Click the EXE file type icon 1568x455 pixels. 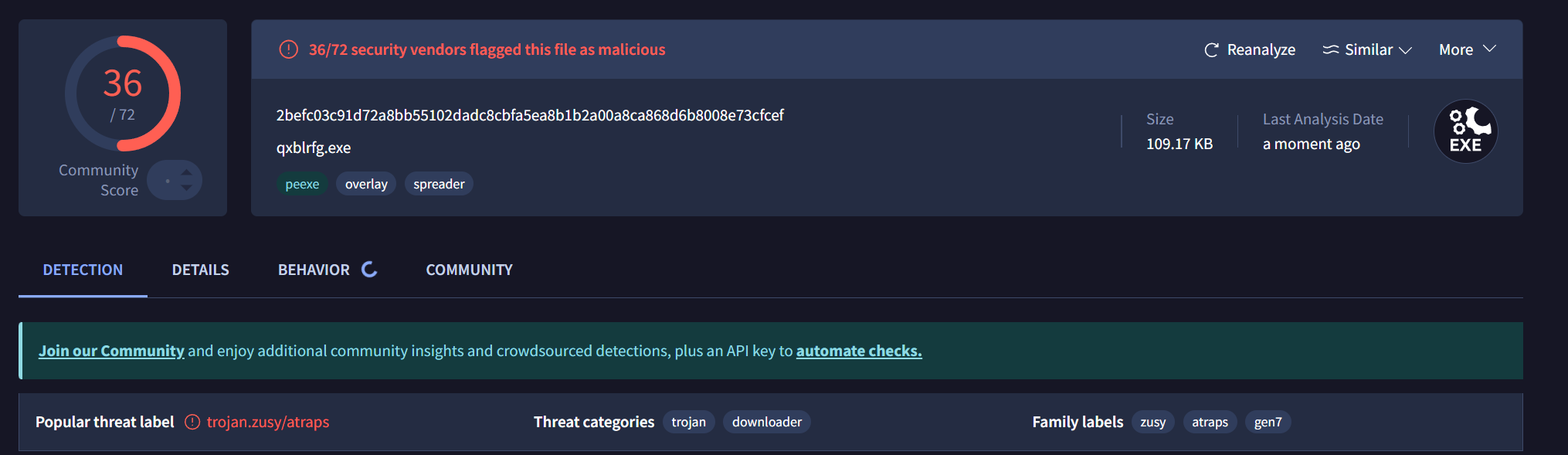tap(1465, 131)
